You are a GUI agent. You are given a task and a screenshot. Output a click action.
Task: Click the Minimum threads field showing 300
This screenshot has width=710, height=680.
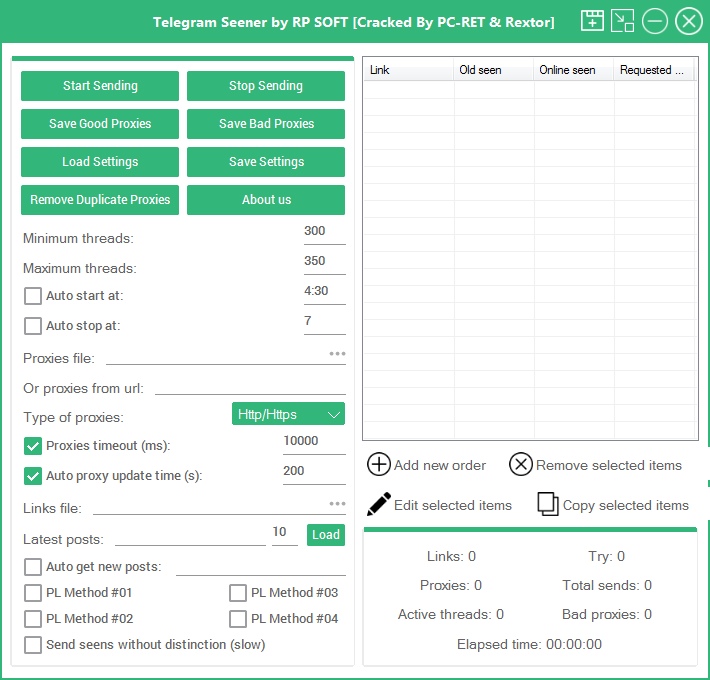pos(325,234)
